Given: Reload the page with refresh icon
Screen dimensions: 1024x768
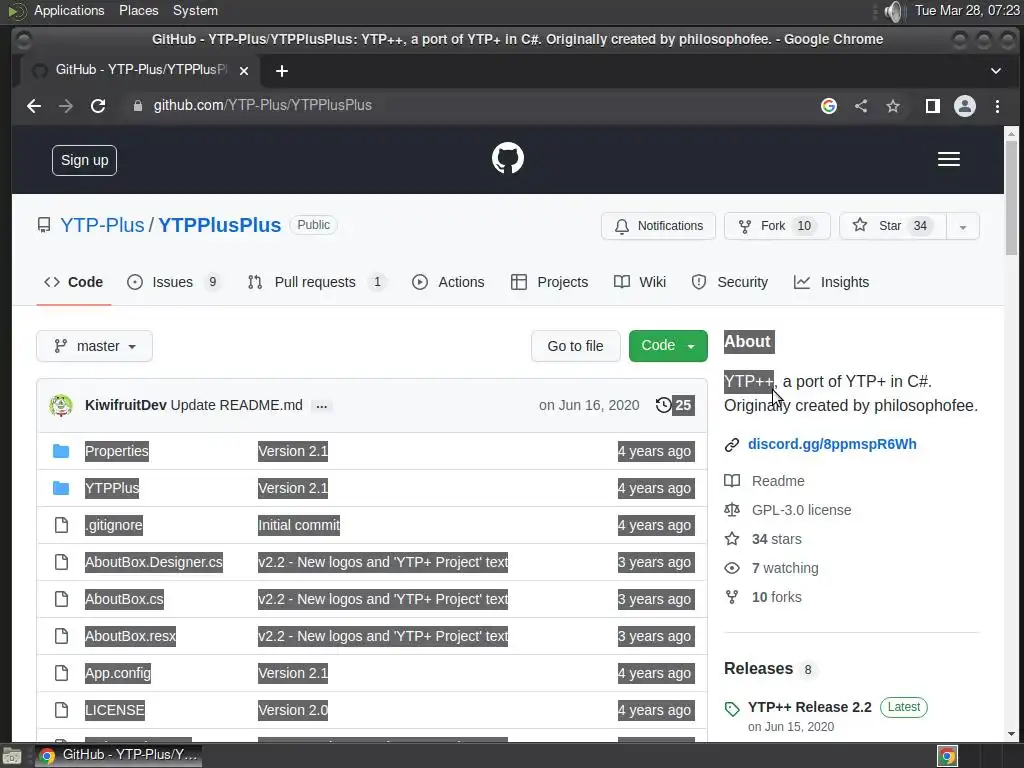Looking at the screenshot, I should [x=98, y=106].
